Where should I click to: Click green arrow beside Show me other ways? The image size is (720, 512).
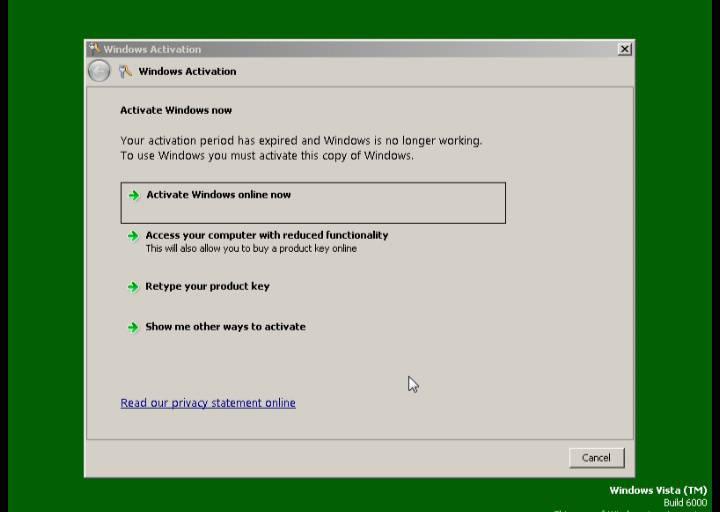pos(133,328)
